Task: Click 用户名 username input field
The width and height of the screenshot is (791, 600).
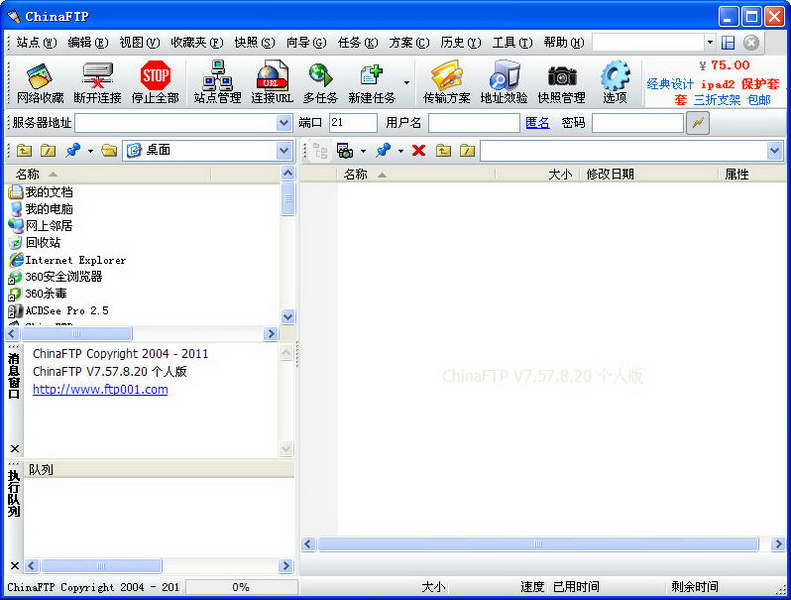Action: click(x=474, y=123)
